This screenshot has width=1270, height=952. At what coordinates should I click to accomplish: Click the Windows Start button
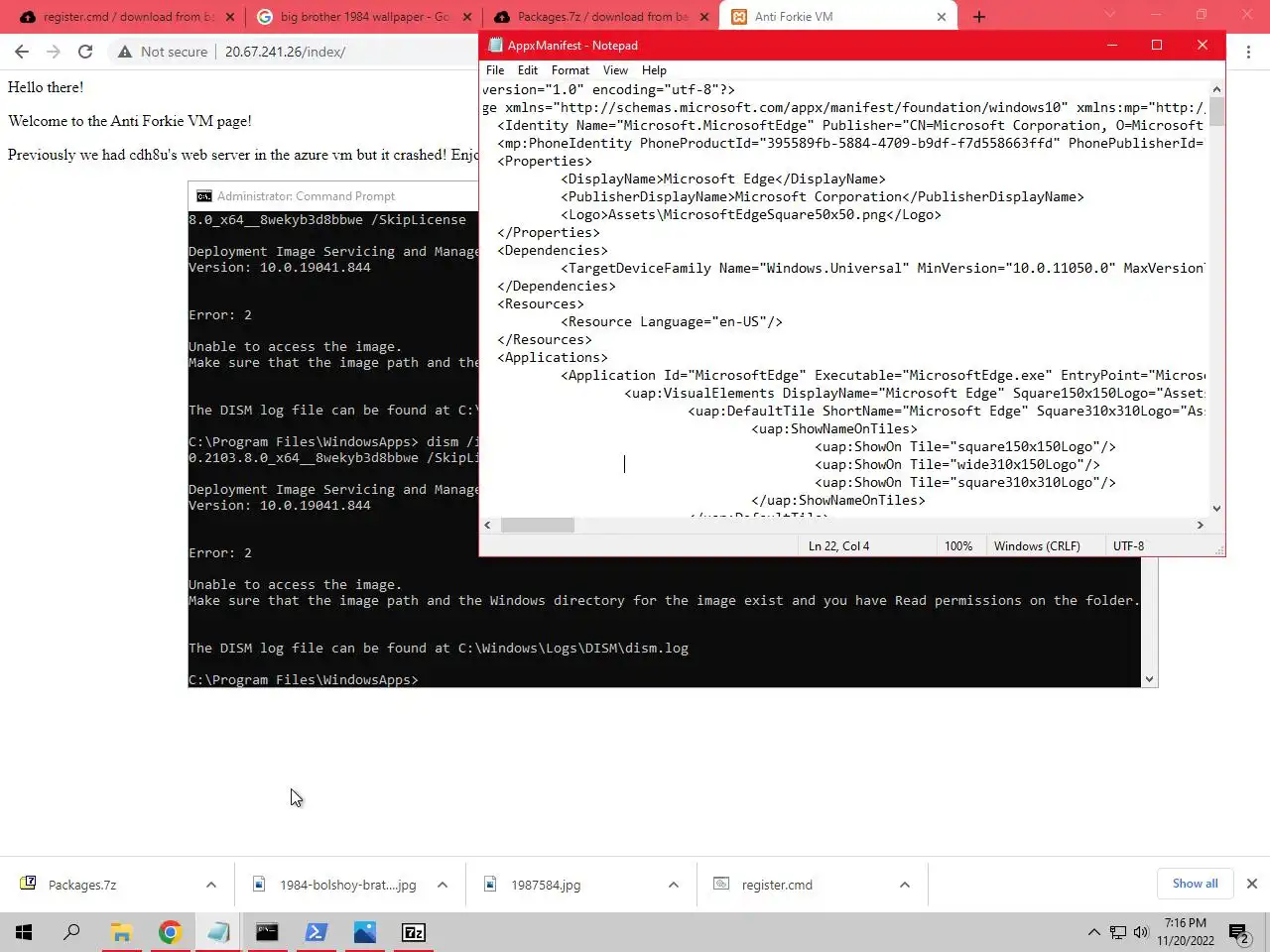pos(24,932)
